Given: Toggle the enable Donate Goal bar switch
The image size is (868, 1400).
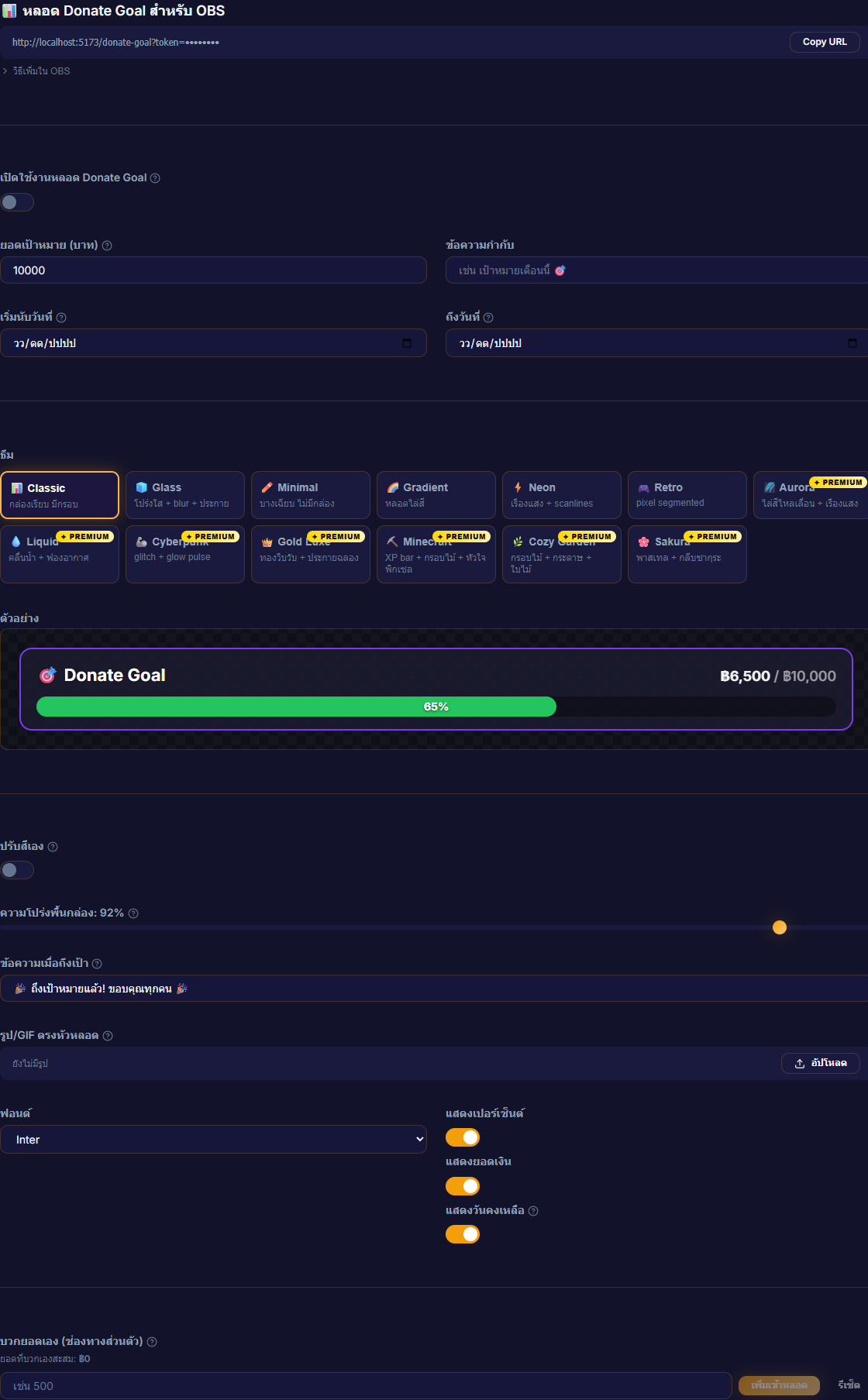Looking at the screenshot, I should click(17, 202).
